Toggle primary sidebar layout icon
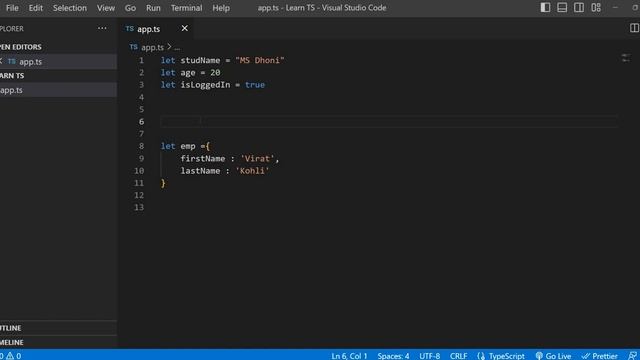The image size is (640, 360). [545, 8]
